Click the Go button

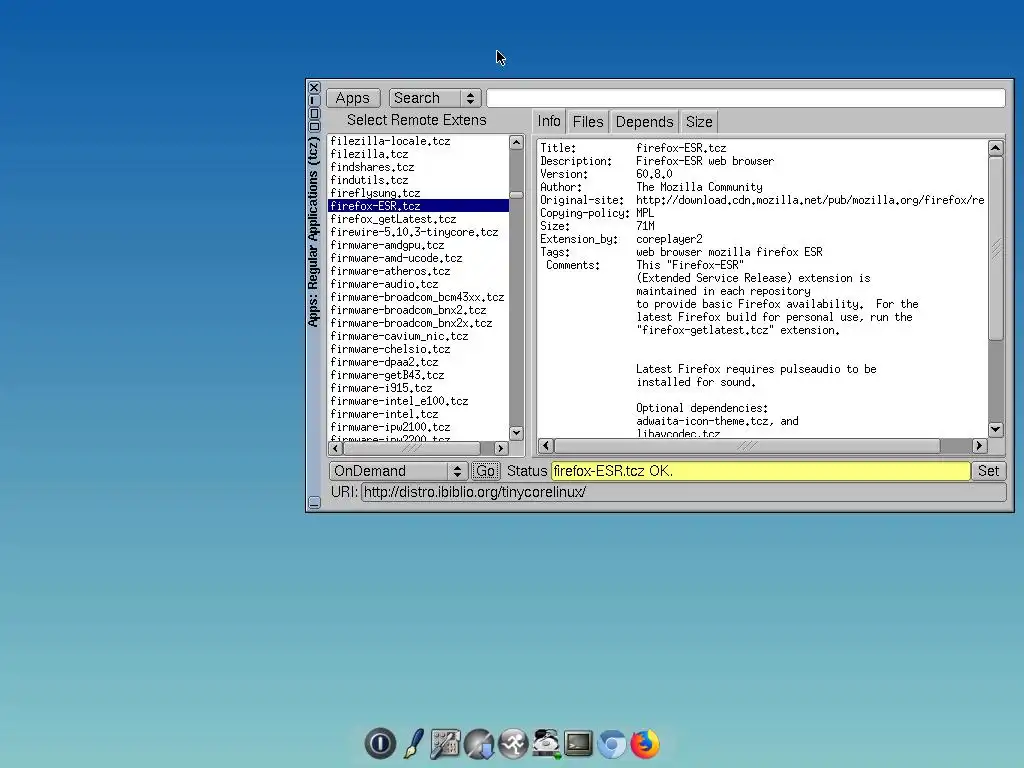pos(485,471)
